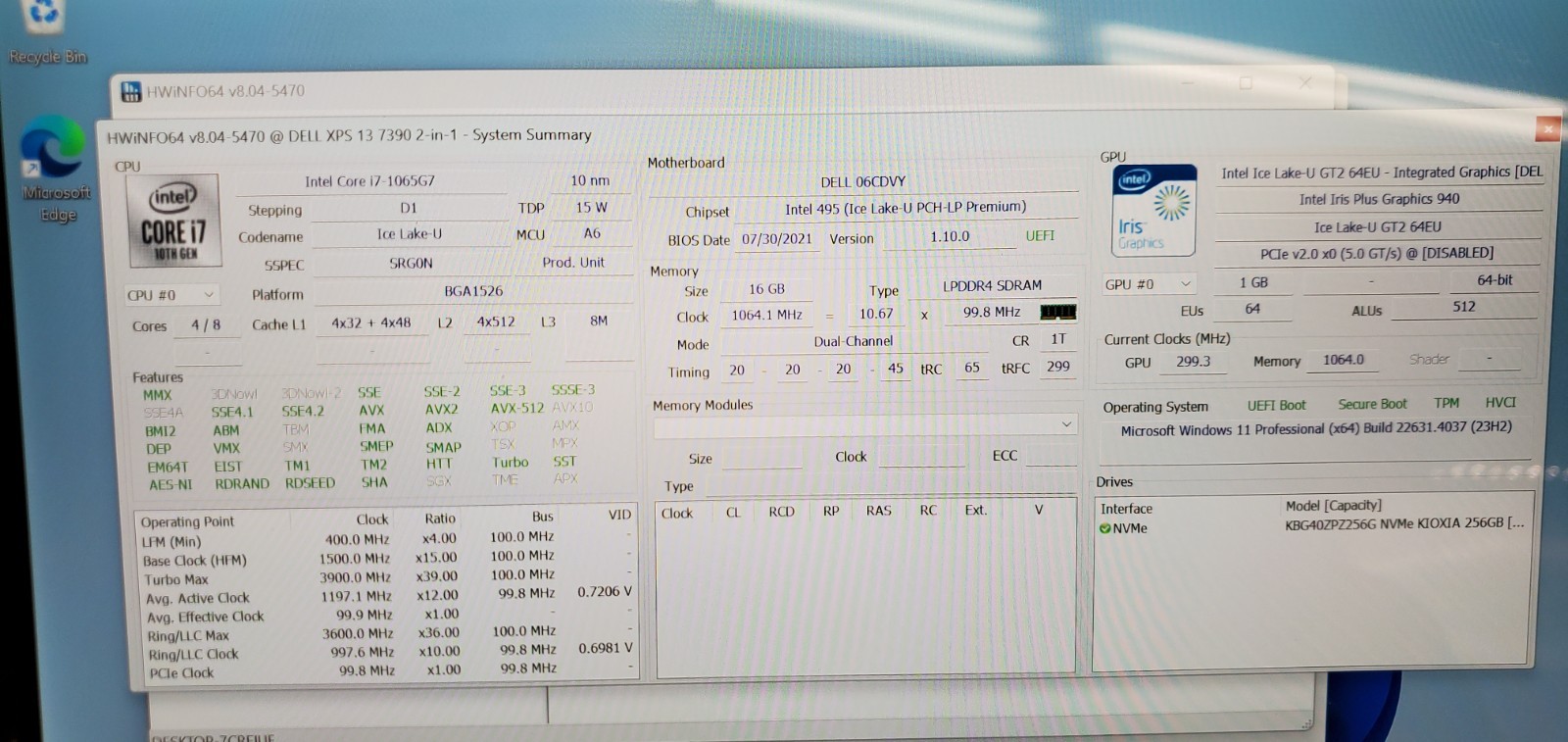1568x742 pixels.
Task: Click the memory Mode Dual-Channel value
Action: pos(854,341)
